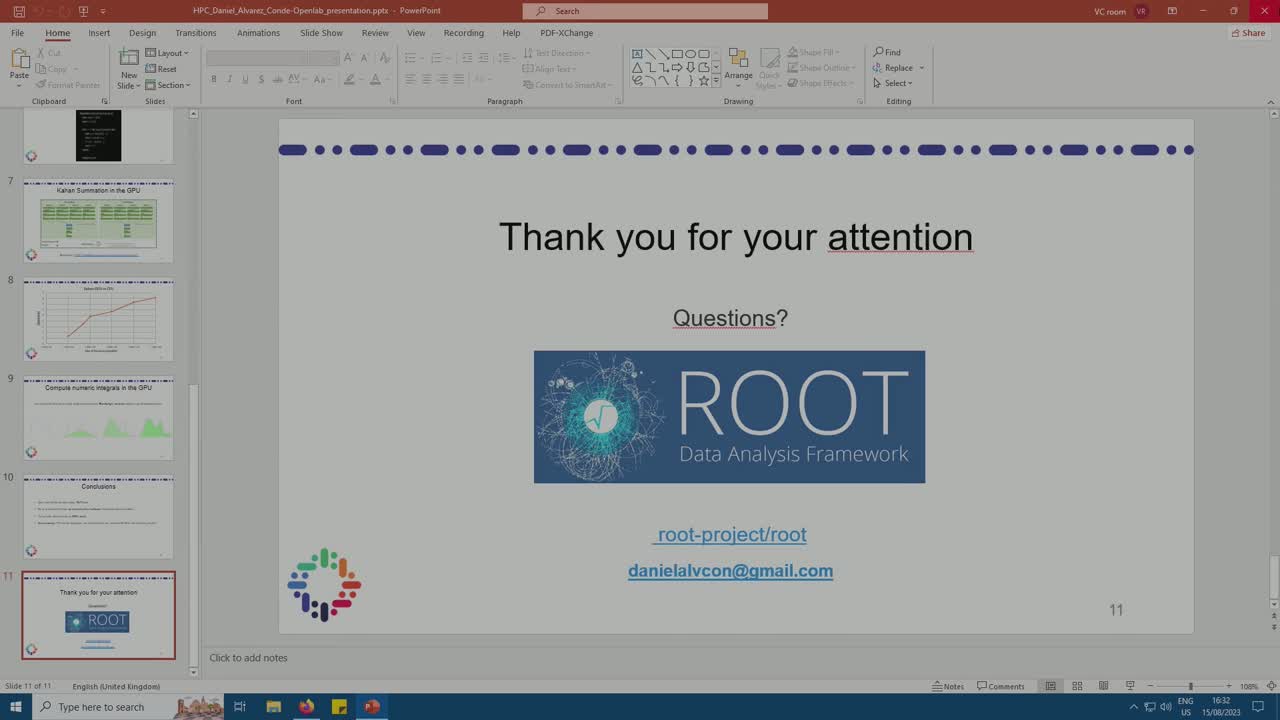The height and width of the screenshot is (720, 1280).
Task: Toggle Underline formatting
Action: click(245, 79)
